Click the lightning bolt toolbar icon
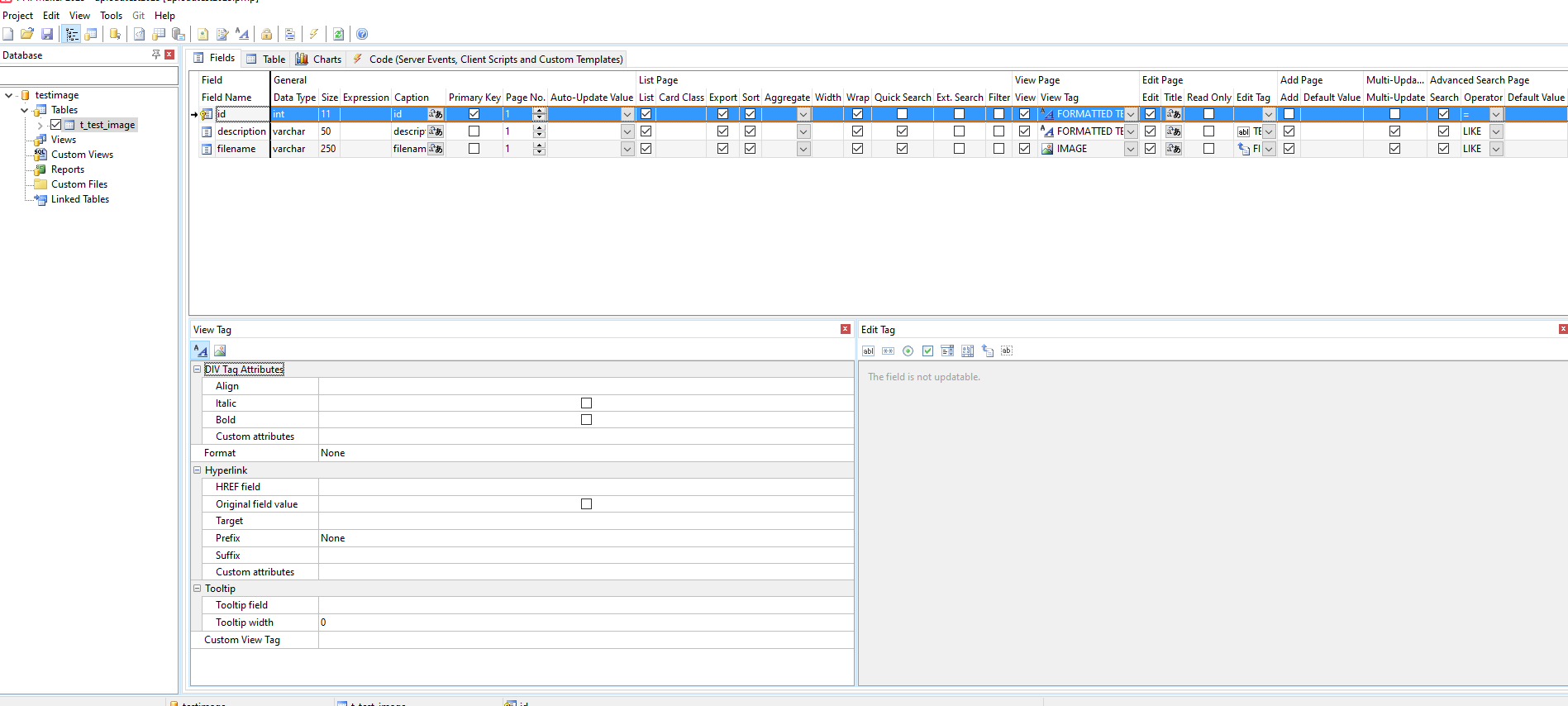 (314, 34)
